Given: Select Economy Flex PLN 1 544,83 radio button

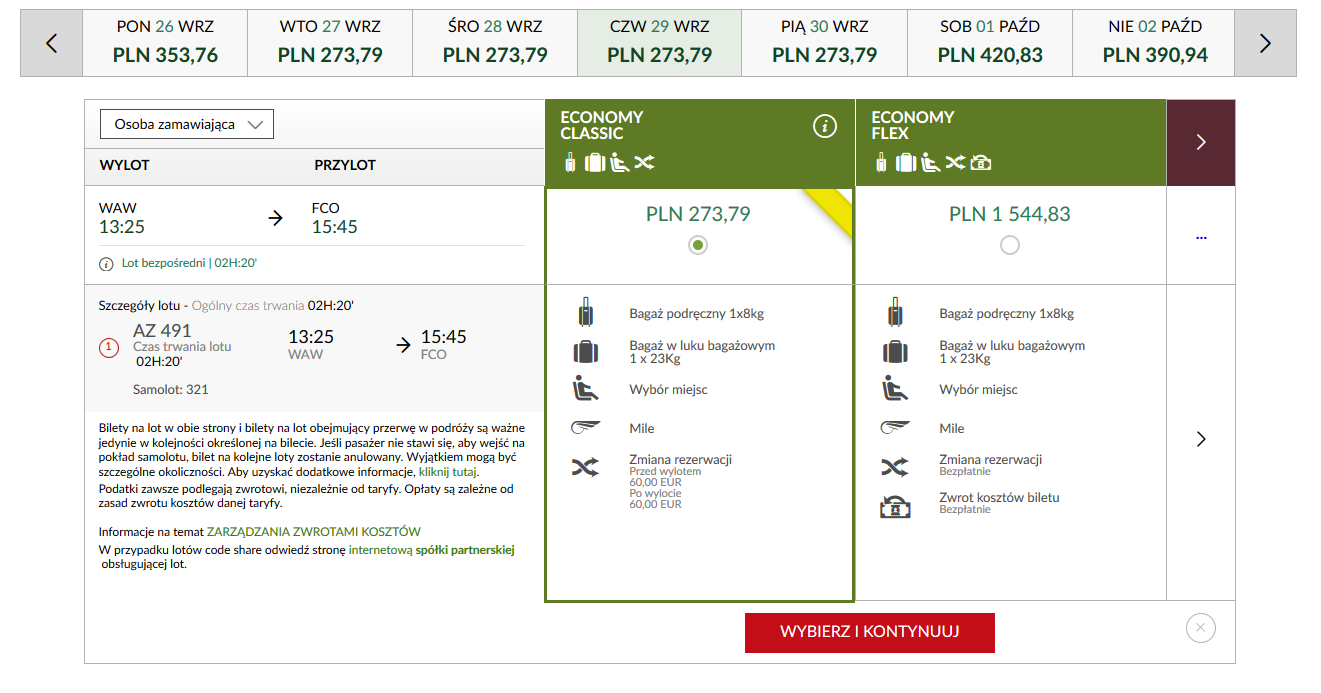Looking at the screenshot, I should (1010, 245).
